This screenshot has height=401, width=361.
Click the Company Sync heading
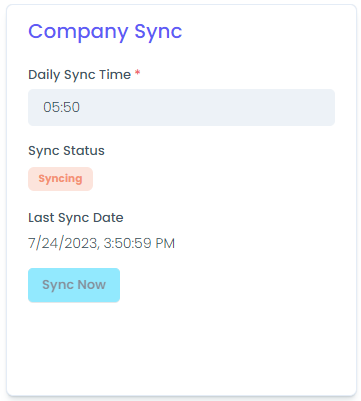(x=105, y=32)
